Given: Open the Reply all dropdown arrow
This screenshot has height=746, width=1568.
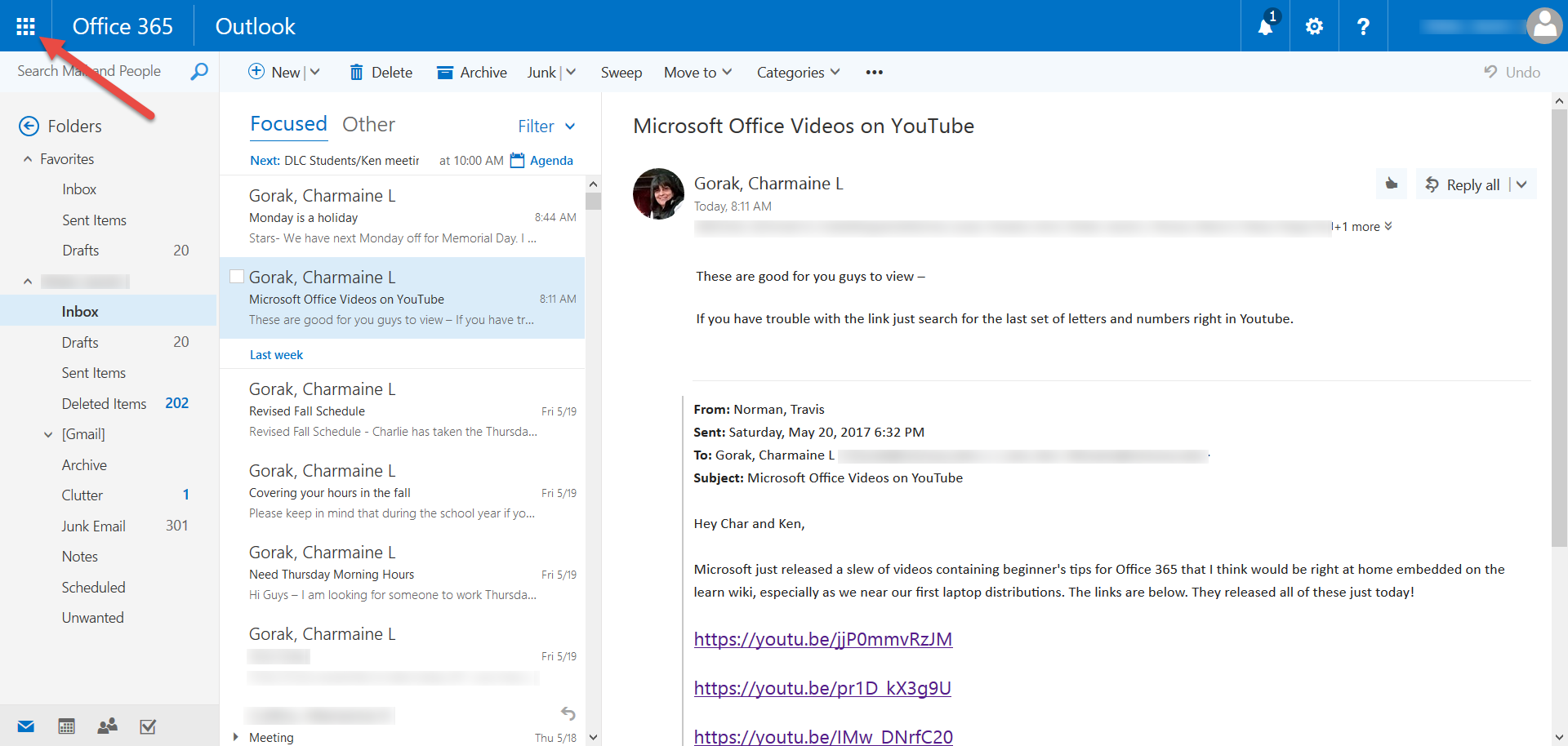Looking at the screenshot, I should pos(1521,184).
